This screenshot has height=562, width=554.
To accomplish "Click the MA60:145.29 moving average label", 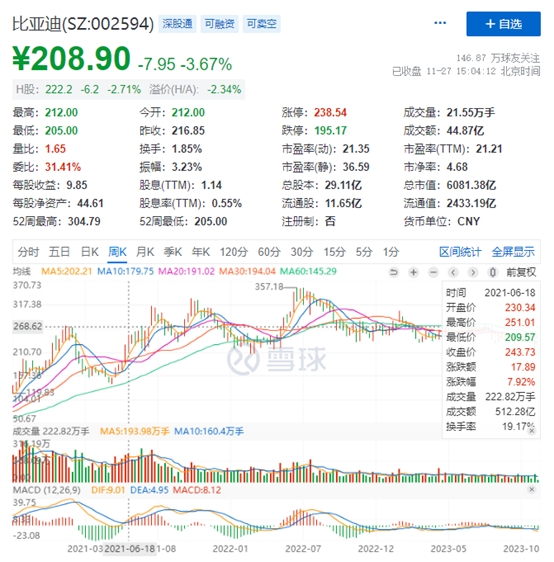I will tap(308, 271).
